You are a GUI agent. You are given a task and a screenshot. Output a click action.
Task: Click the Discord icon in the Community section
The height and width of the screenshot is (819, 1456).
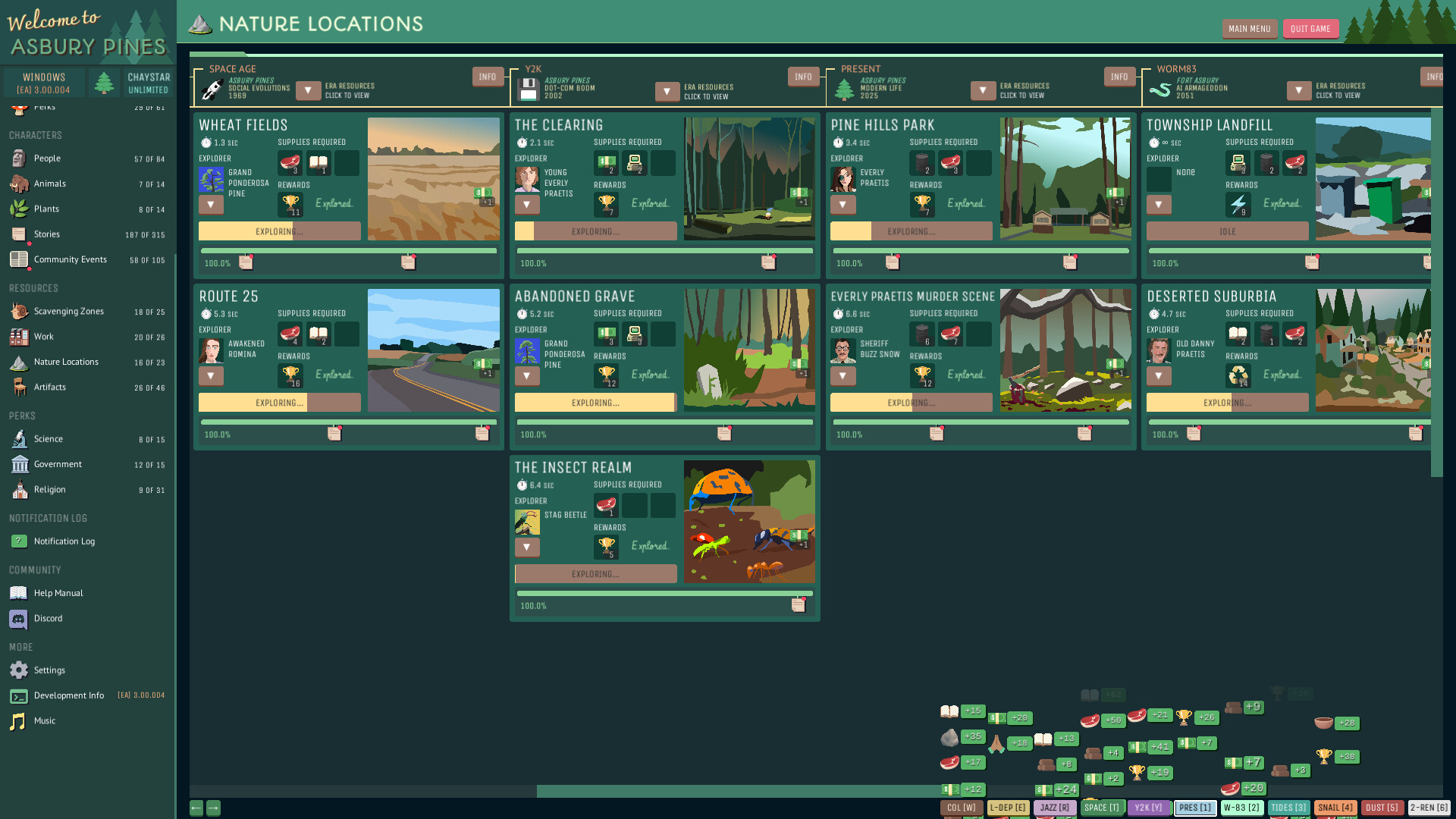tap(18, 618)
